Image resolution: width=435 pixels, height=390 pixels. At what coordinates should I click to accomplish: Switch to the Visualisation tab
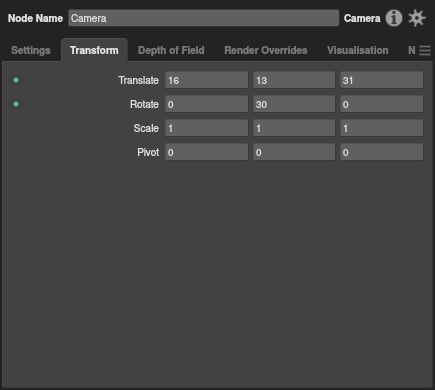click(x=357, y=50)
